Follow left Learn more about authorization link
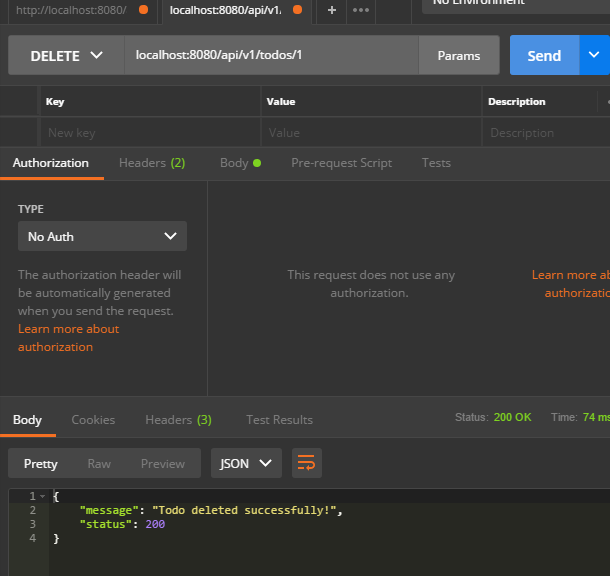The height and width of the screenshot is (576, 610). [68, 338]
